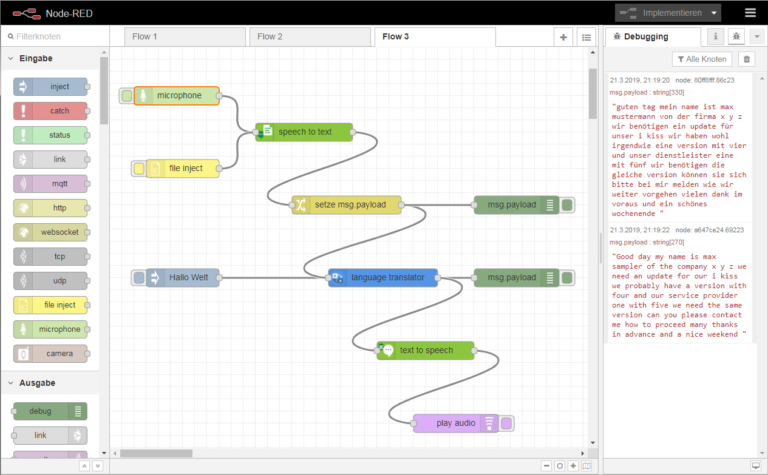Select the upper msg.payload debug node
Screen dimensions: 768x475
(516, 205)
